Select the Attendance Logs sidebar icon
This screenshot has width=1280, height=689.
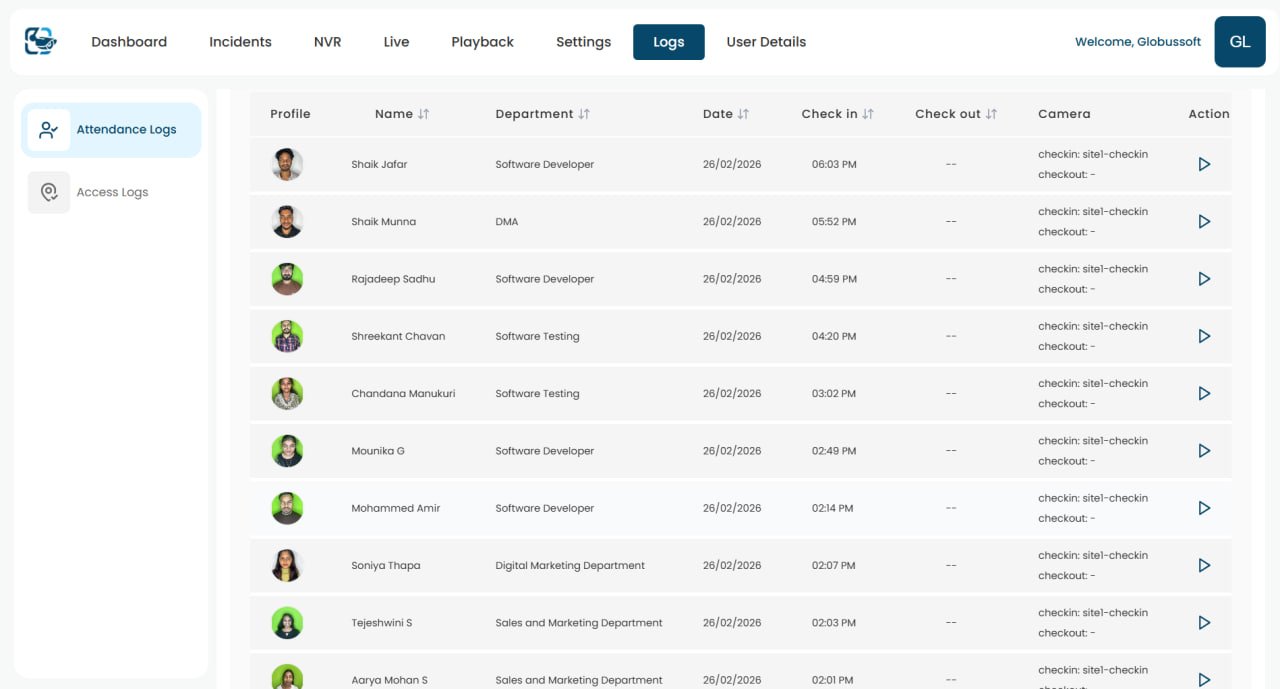(x=48, y=129)
